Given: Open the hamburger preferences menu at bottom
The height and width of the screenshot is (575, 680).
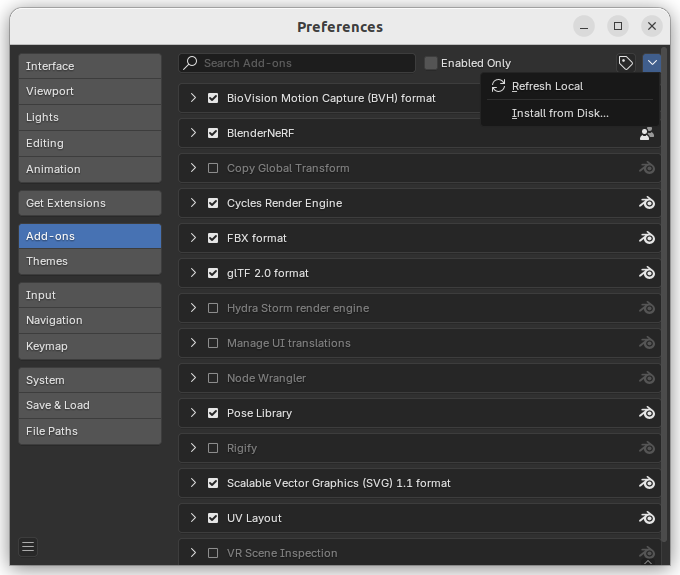Looking at the screenshot, I should [x=28, y=547].
